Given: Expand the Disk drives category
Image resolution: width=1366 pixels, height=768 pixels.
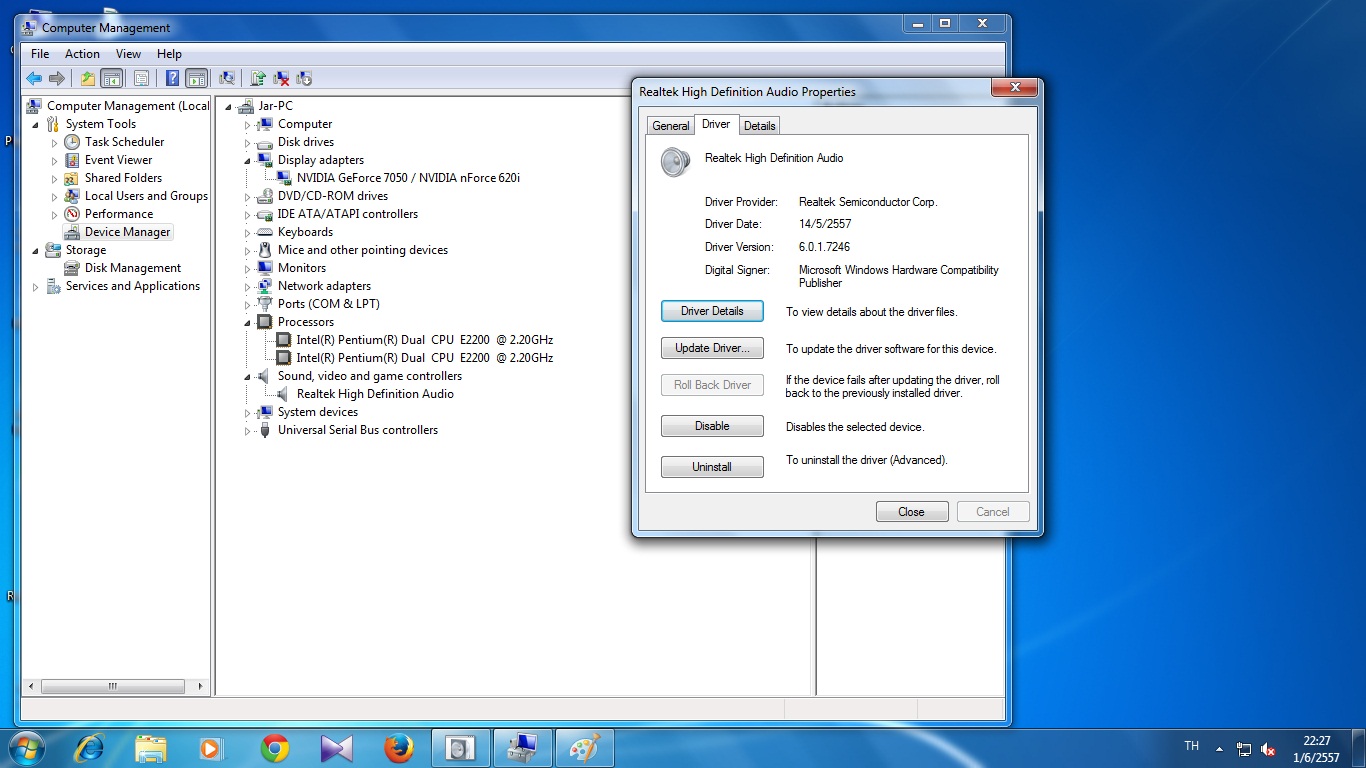Looking at the screenshot, I should (248, 143).
